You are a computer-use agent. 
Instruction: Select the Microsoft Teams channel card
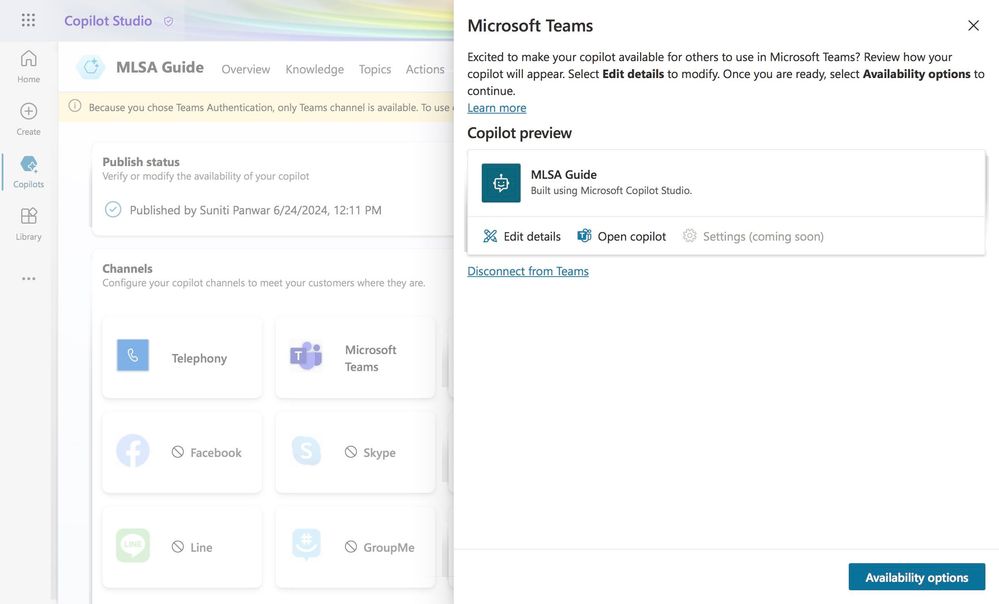click(x=355, y=358)
